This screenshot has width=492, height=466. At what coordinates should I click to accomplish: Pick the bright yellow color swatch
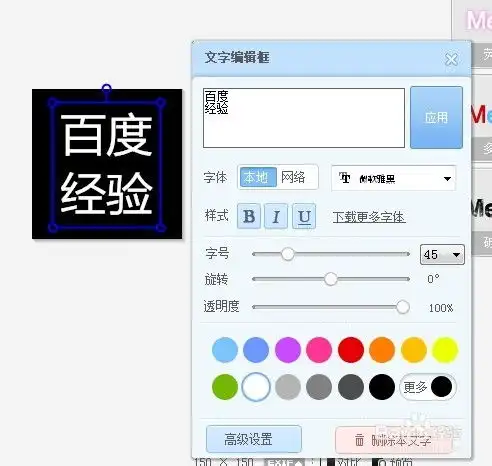click(x=445, y=350)
